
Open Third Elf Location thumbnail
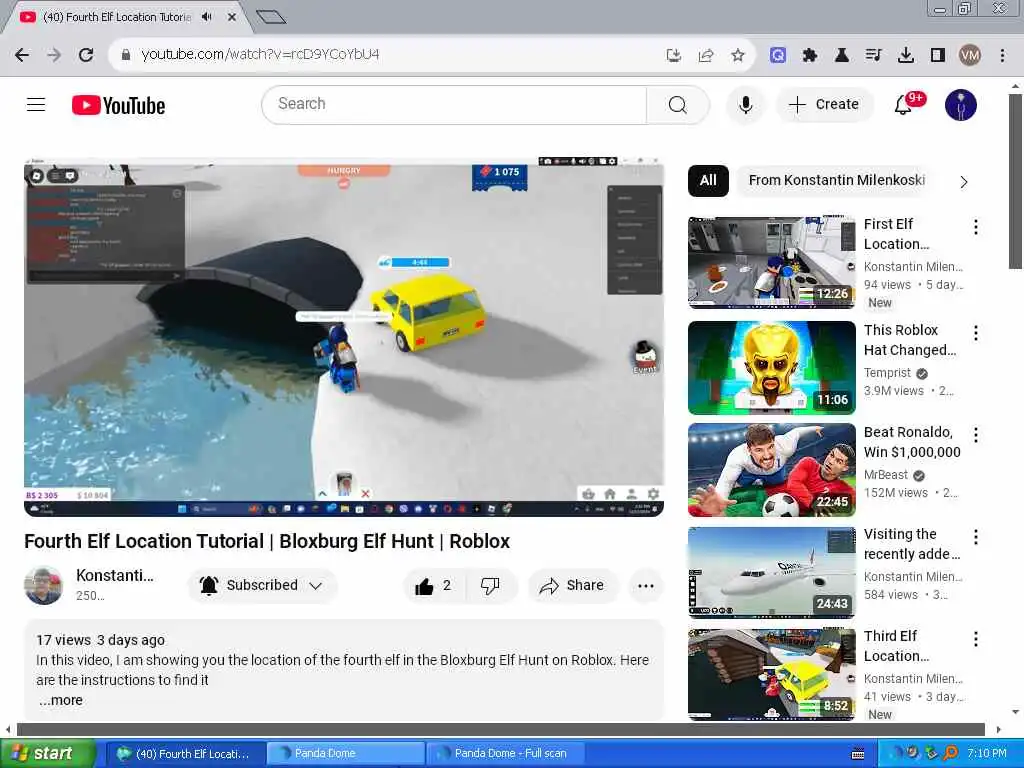click(771, 675)
